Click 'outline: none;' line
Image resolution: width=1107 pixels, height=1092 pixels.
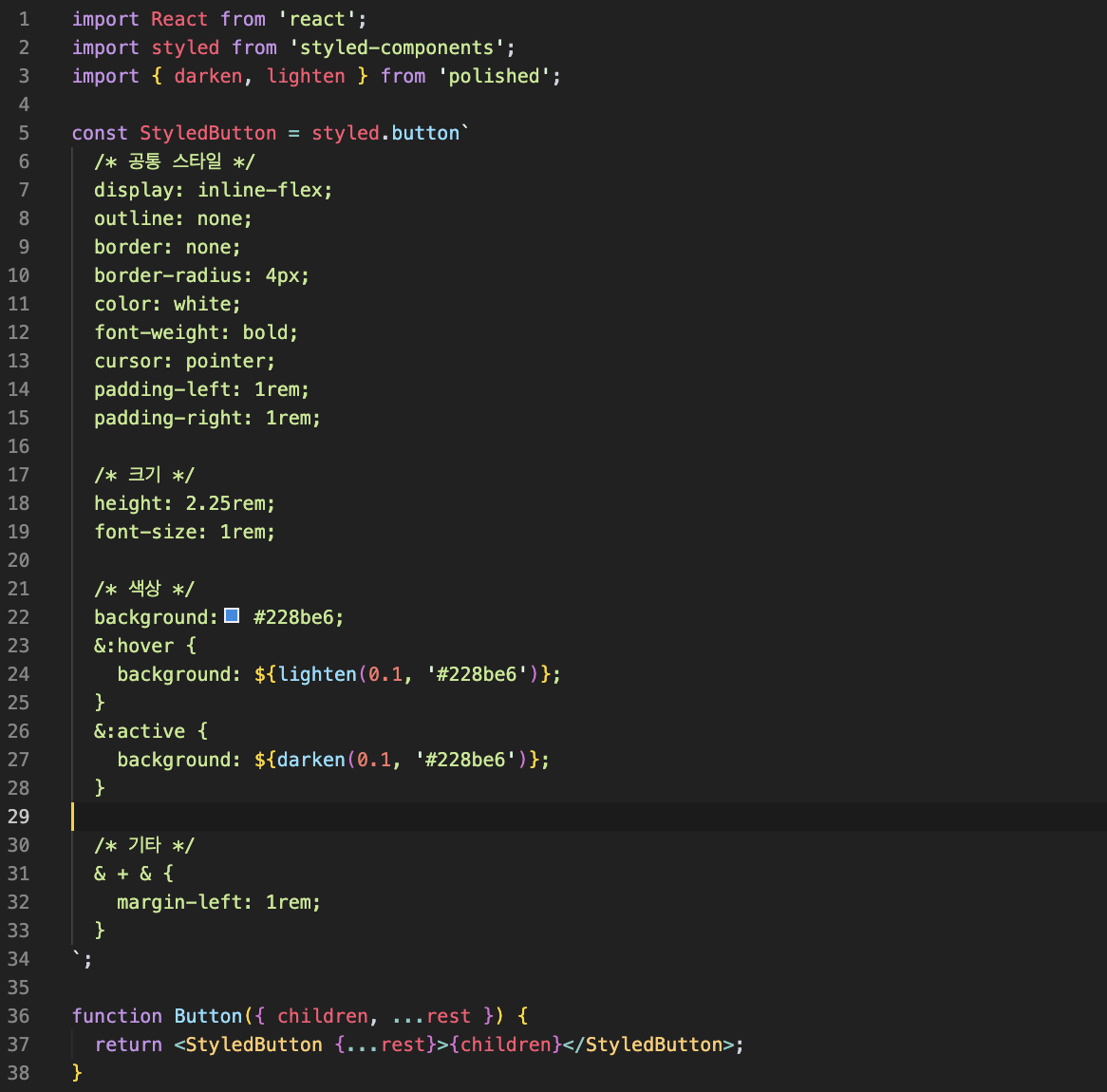pyautogui.click(x=173, y=218)
